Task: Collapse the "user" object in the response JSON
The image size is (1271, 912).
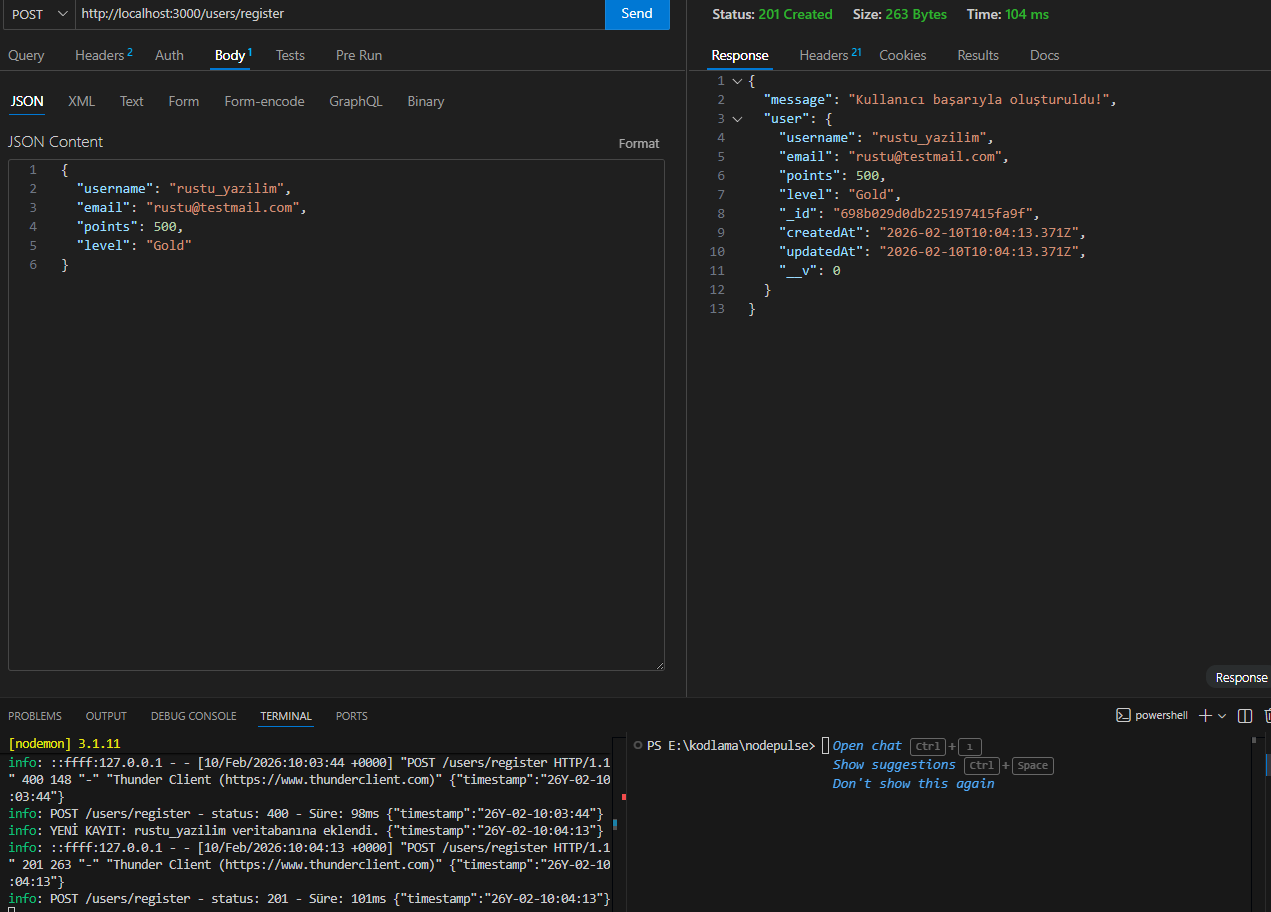Action: pyautogui.click(x=737, y=118)
